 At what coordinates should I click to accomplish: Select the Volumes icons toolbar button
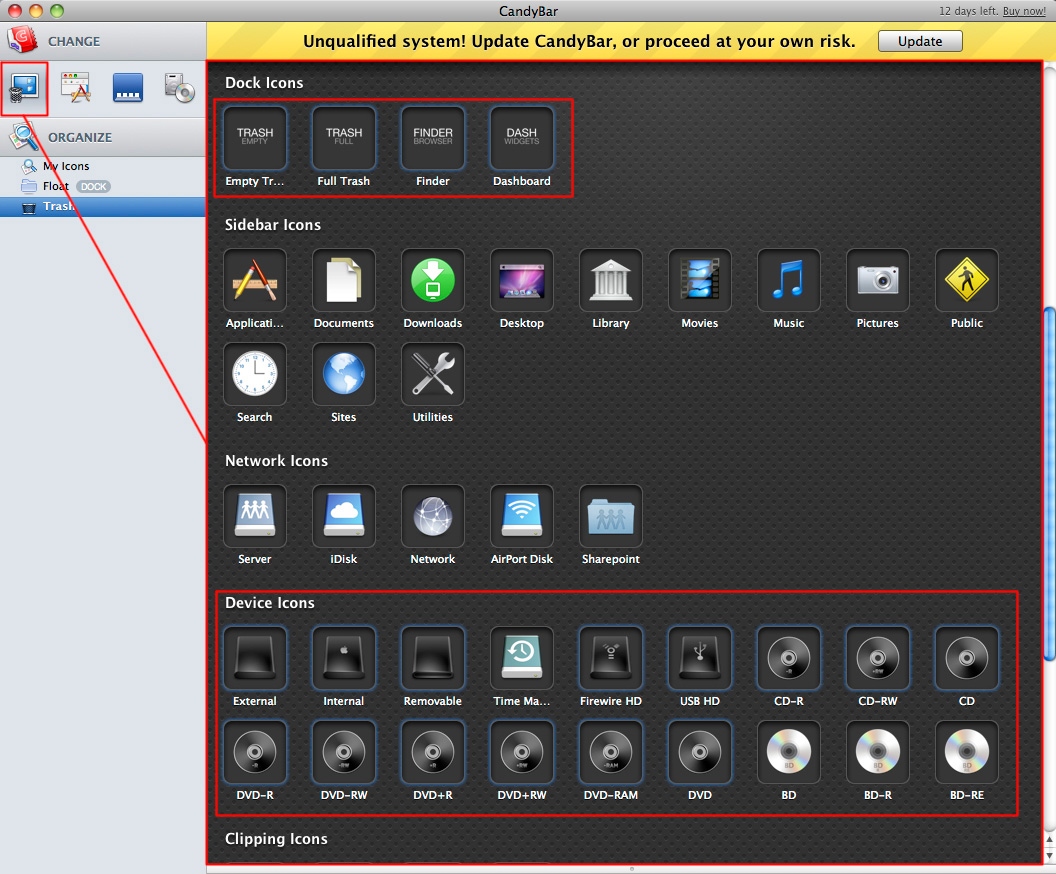click(180, 88)
